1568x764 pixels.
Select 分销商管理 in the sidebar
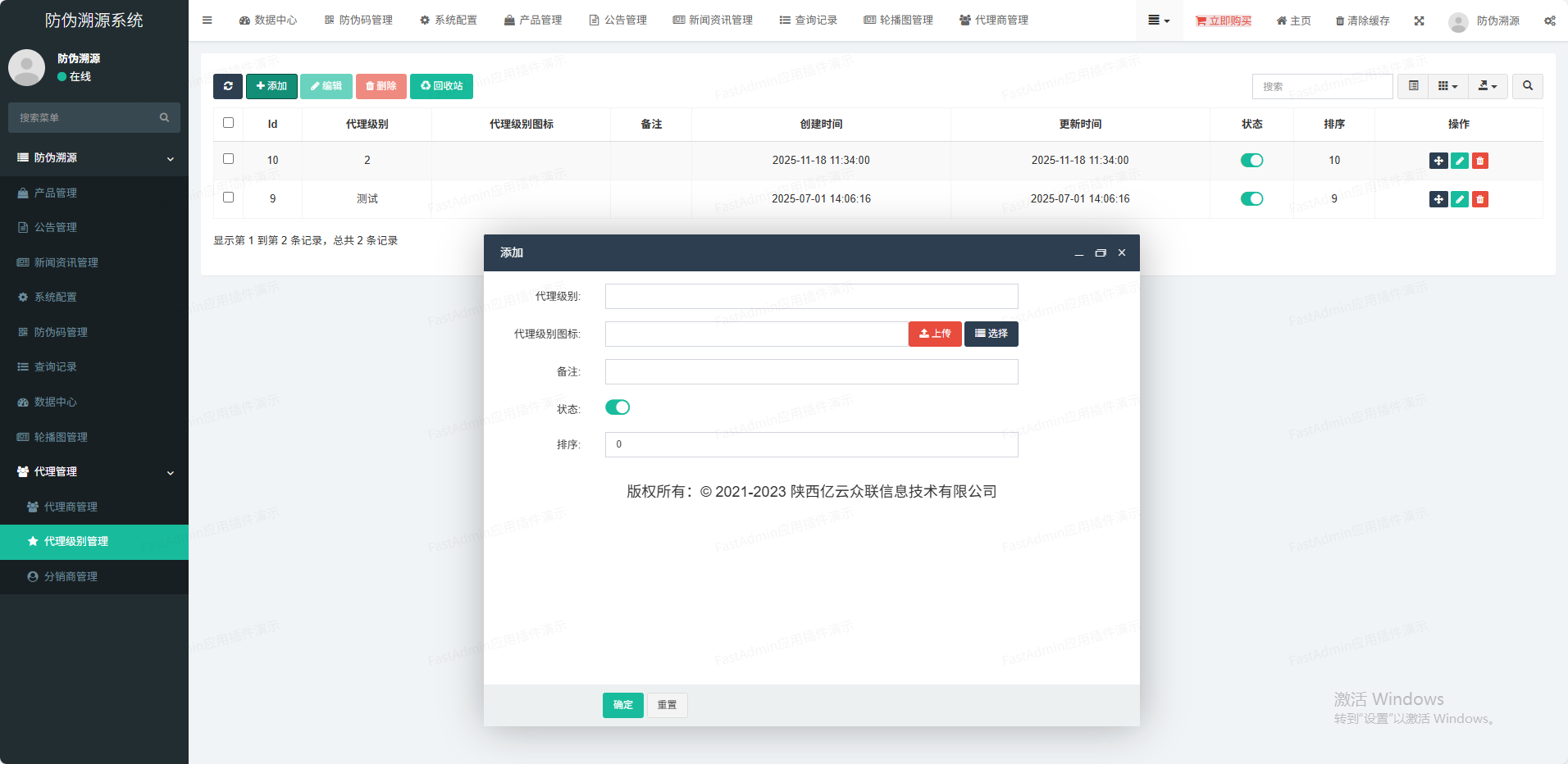71,577
